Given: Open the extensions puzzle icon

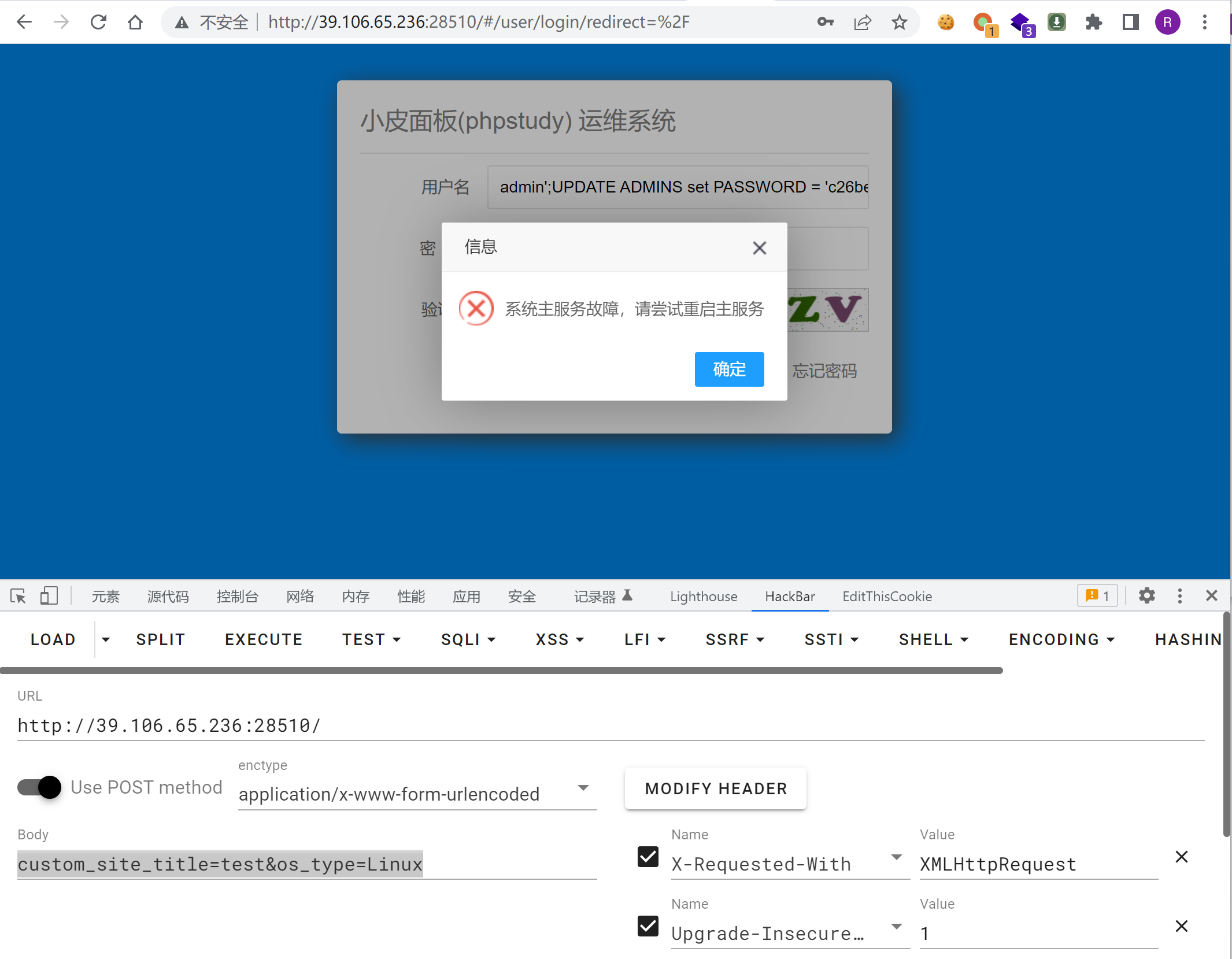Looking at the screenshot, I should [1093, 23].
